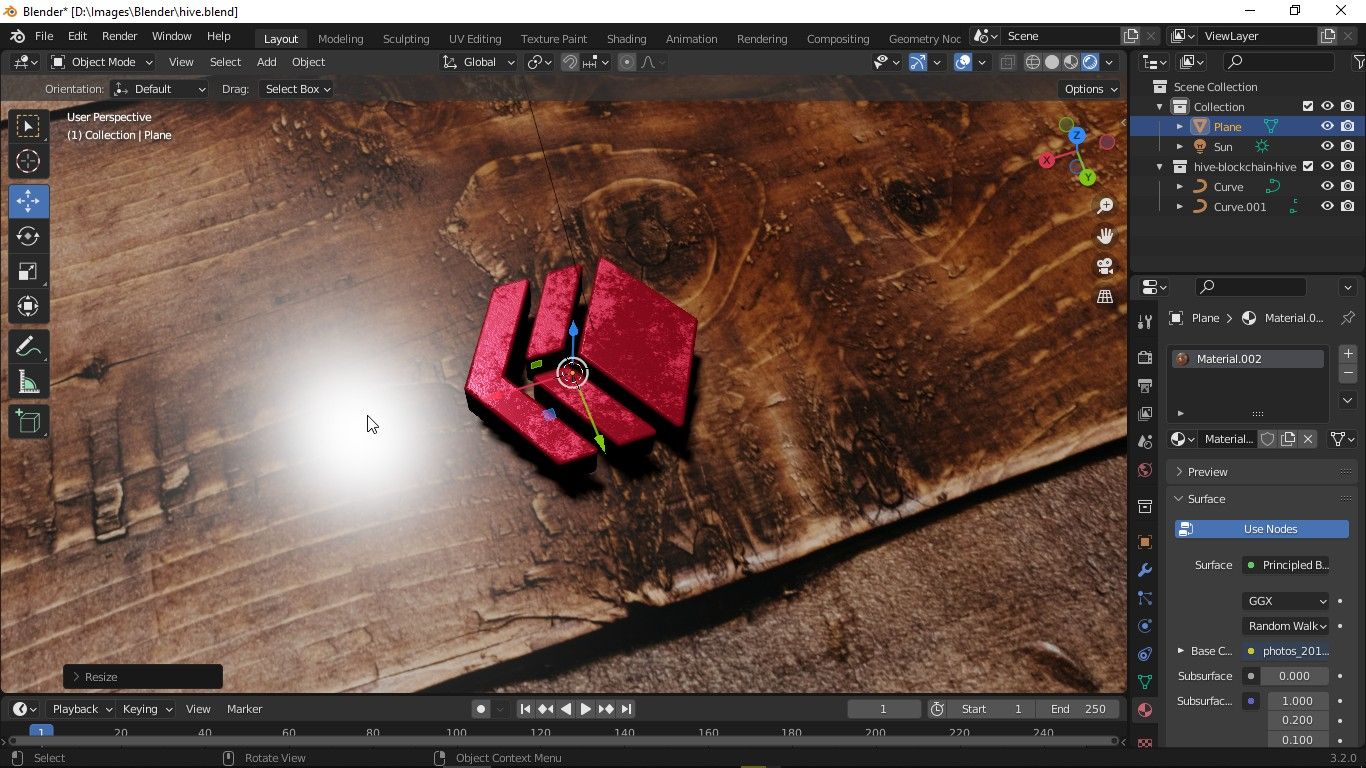Open the Global orientation dropdown

(478, 62)
